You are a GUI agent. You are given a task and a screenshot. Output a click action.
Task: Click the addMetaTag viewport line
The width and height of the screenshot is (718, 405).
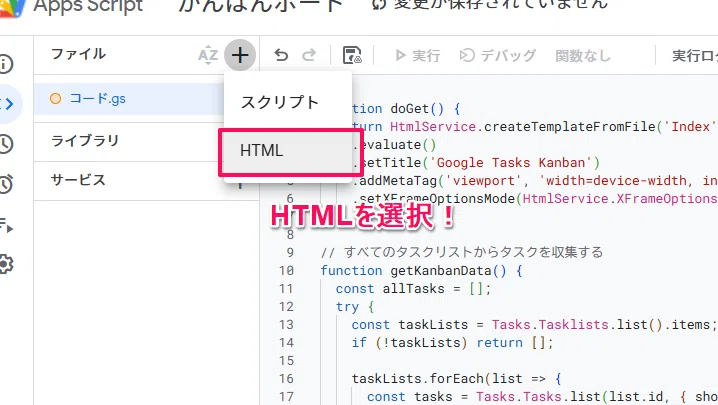pos(535,181)
